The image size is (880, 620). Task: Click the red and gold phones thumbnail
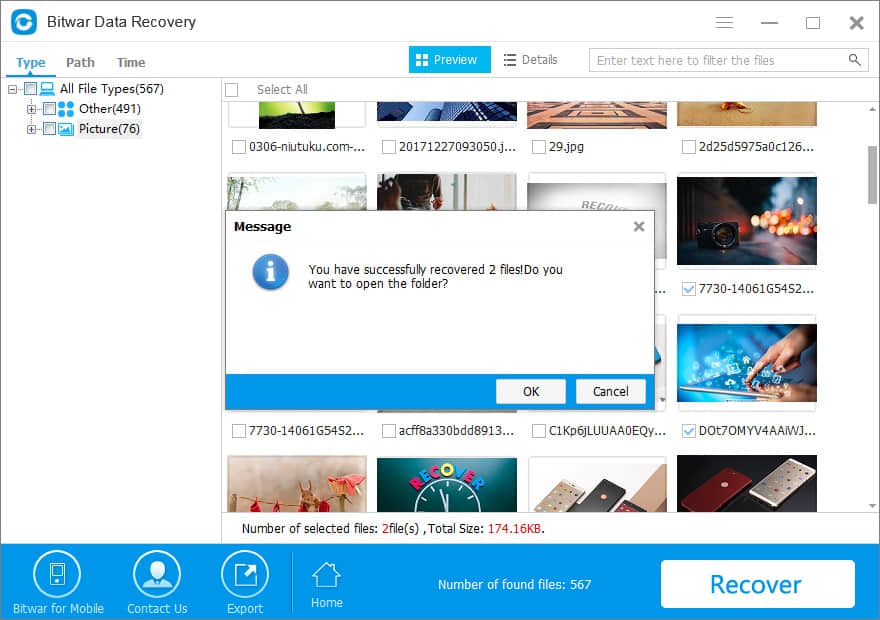tap(746, 484)
